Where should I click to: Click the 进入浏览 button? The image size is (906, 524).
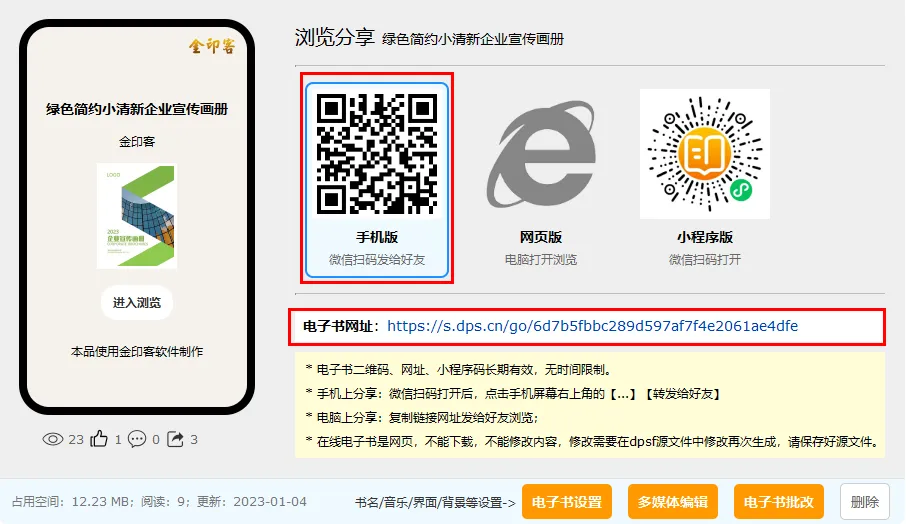(137, 303)
